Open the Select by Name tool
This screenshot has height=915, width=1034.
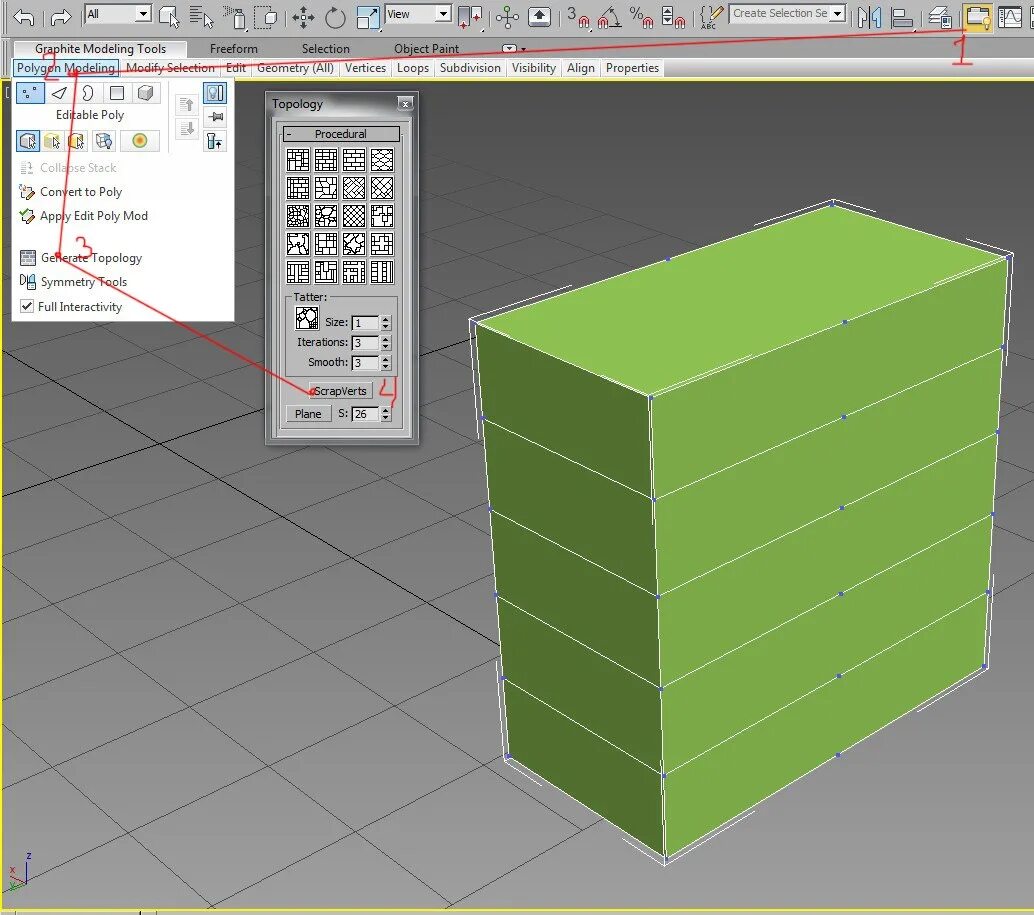click(x=201, y=16)
